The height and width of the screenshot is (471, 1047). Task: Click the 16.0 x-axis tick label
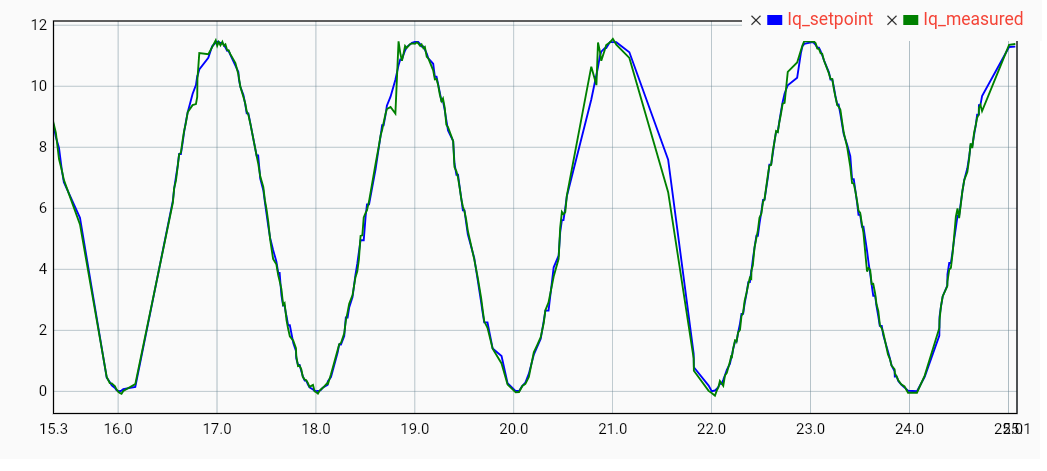click(118, 428)
